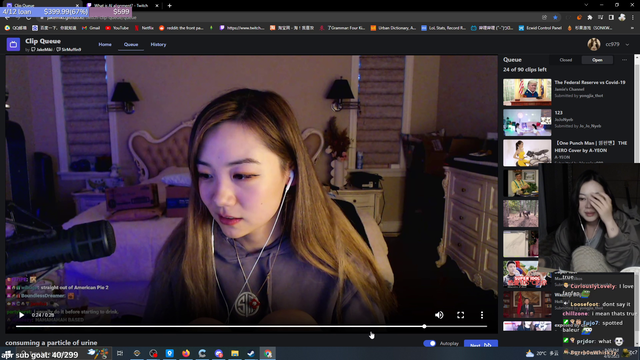This screenshot has width=640, height=360.
Task: Skip to next clip with Next button
Action: [481, 344]
